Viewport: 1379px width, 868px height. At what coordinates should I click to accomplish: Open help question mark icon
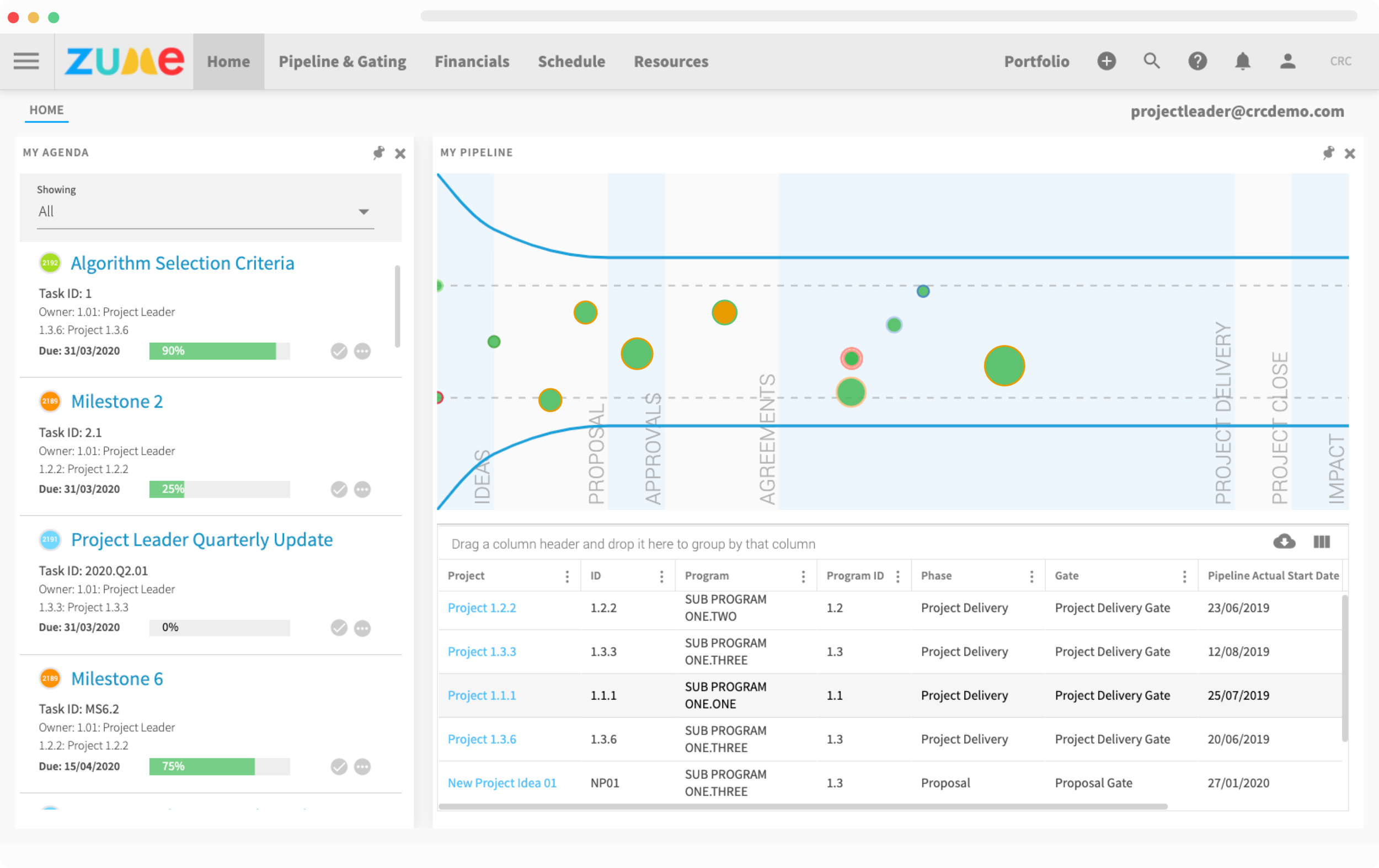coord(1197,61)
